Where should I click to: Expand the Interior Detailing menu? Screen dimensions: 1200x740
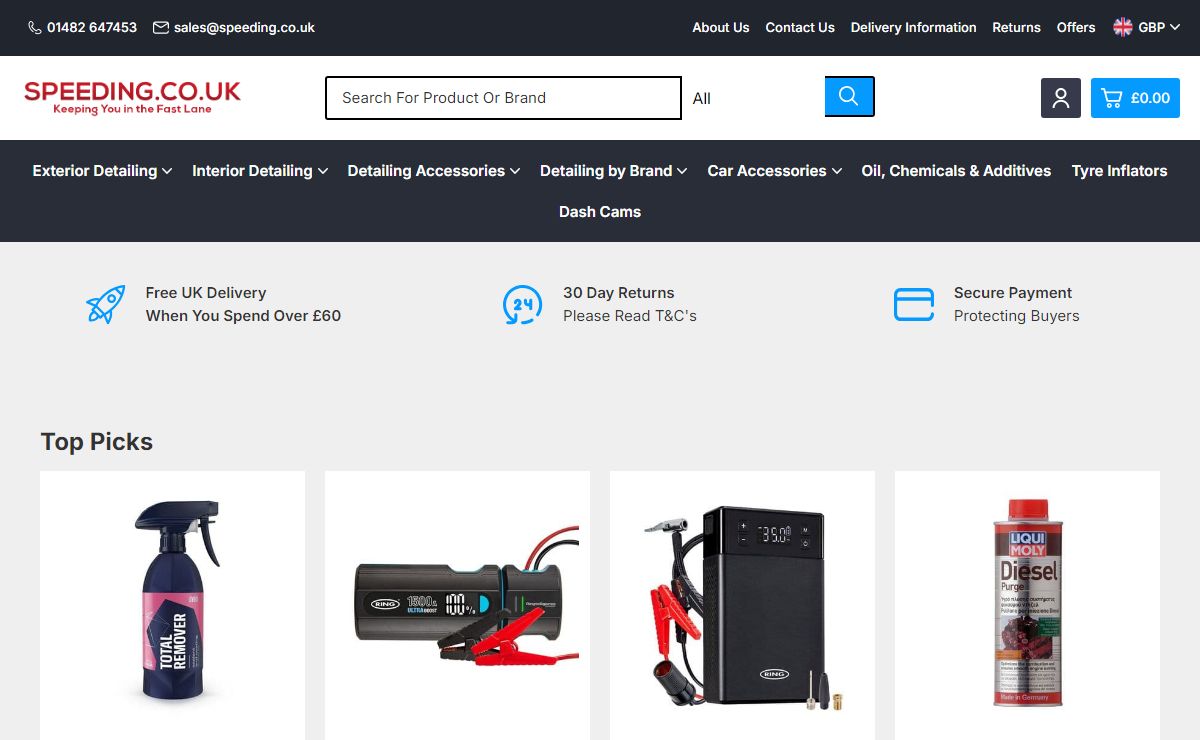[260, 171]
